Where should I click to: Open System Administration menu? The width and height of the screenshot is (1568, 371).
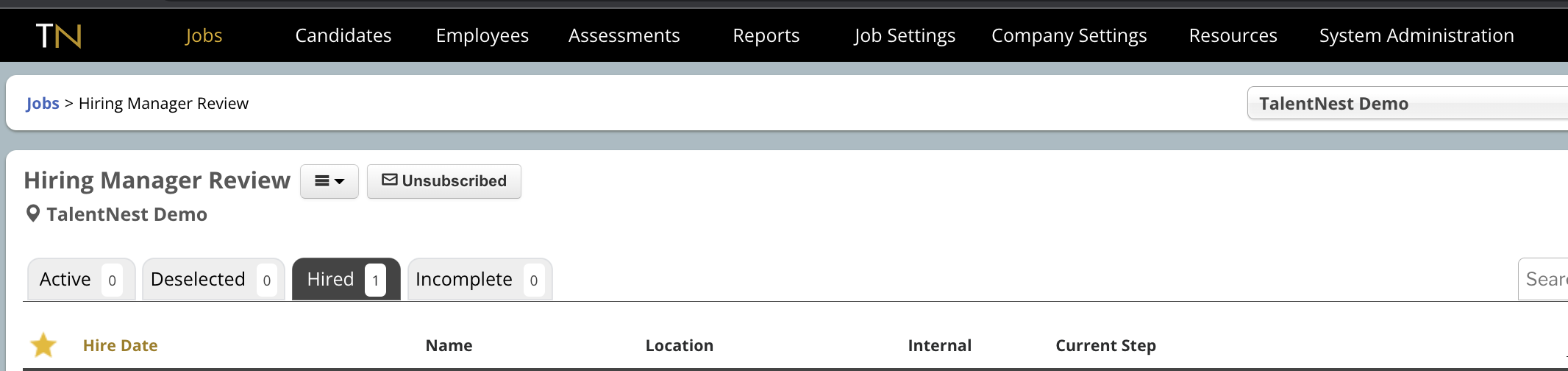pos(1416,35)
